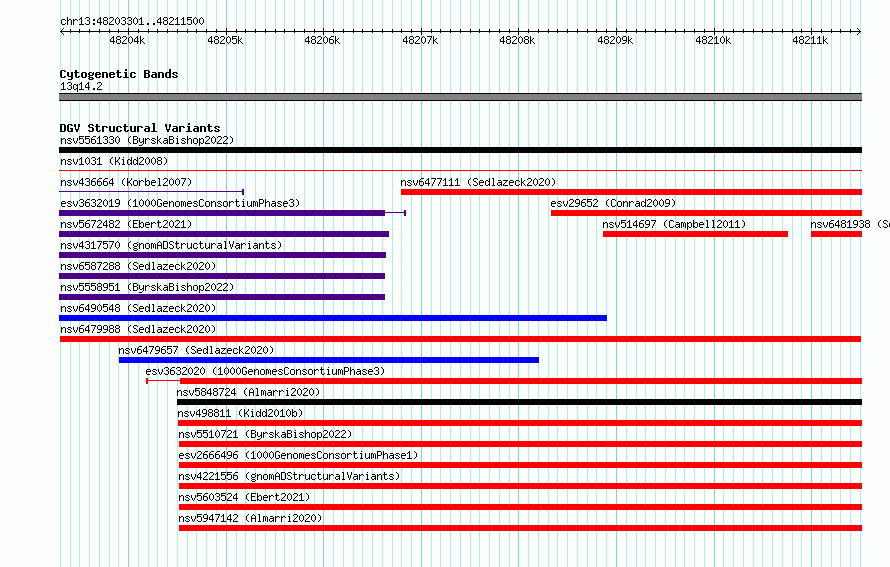Click the chr13:48203301..48211500 region label
The height and width of the screenshot is (567, 890).
(x=132, y=21)
